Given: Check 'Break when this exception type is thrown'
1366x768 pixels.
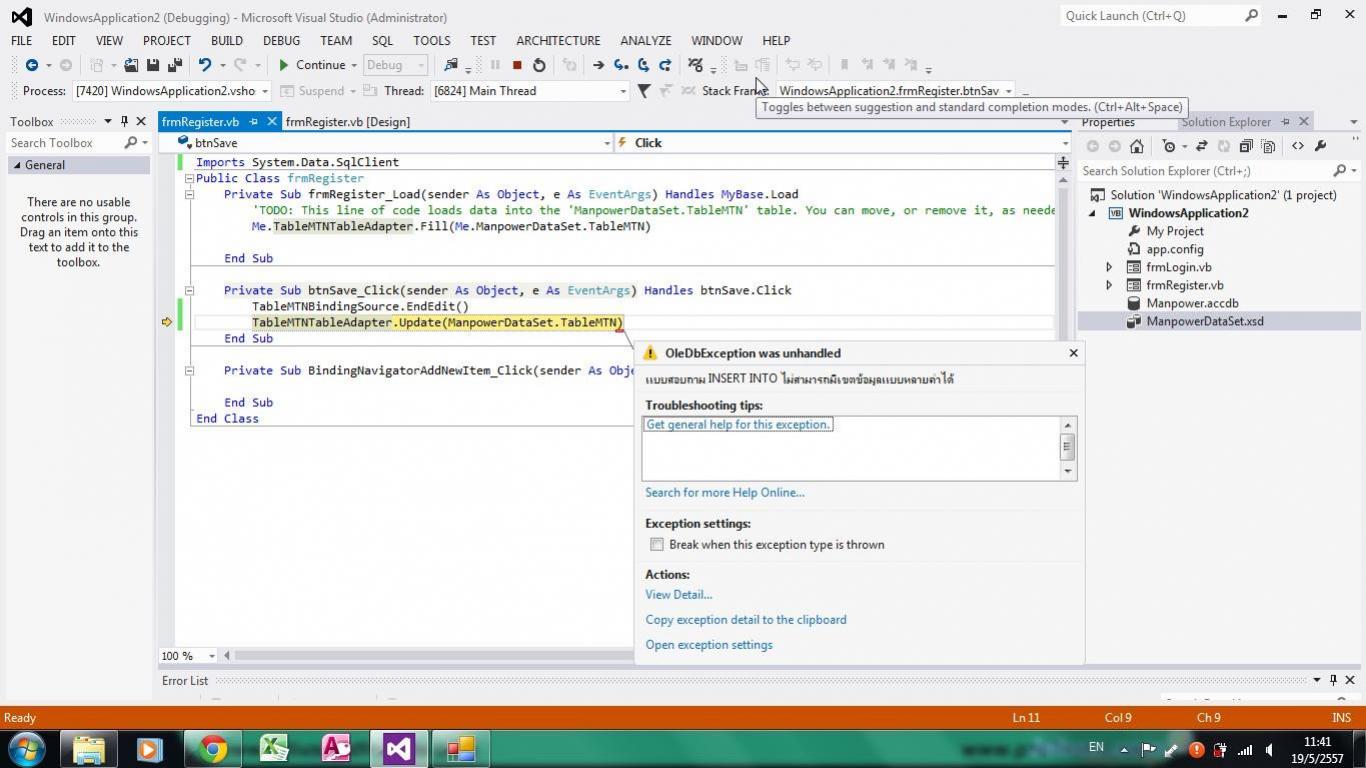Looking at the screenshot, I should click(x=657, y=545).
